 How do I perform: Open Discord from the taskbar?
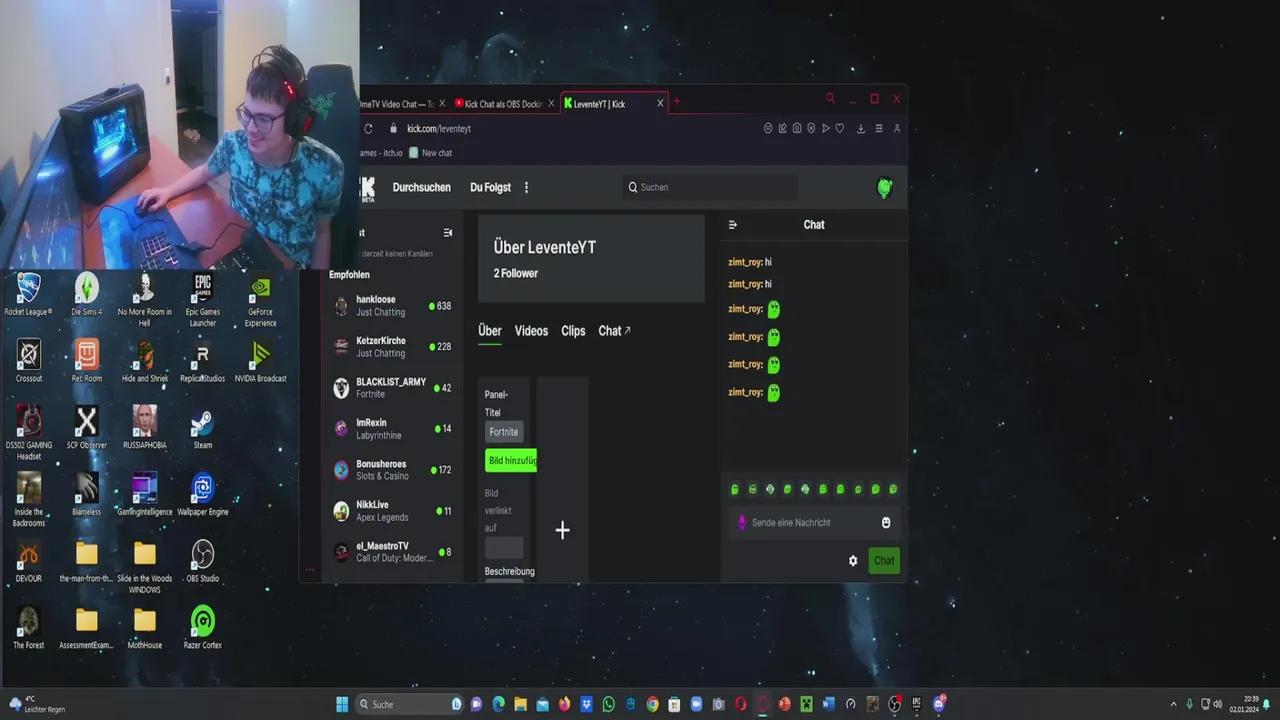(x=476, y=704)
